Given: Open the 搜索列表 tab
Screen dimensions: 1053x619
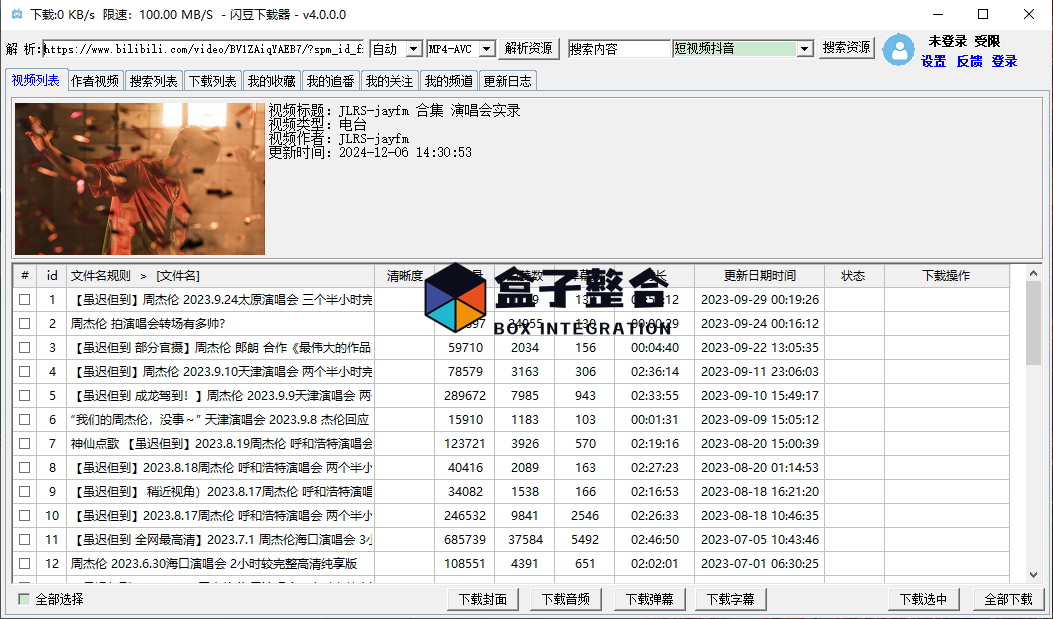Looking at the screenshot, I should [154, 81].
